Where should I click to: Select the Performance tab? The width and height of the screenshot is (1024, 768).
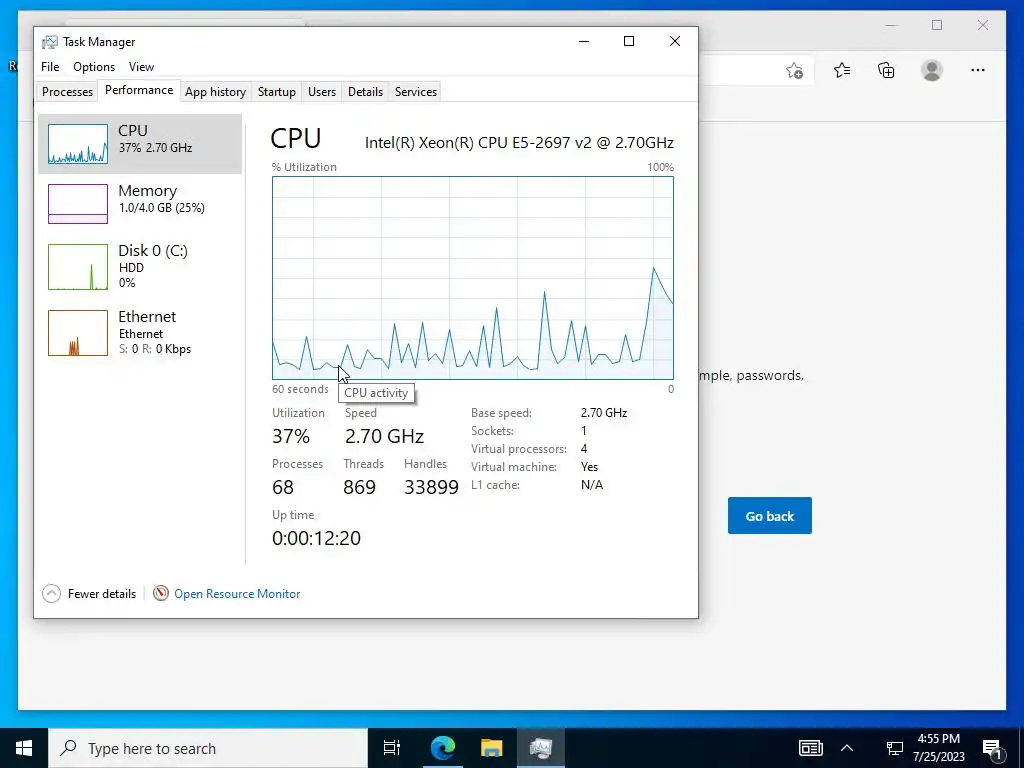click(x=139, y=90)
